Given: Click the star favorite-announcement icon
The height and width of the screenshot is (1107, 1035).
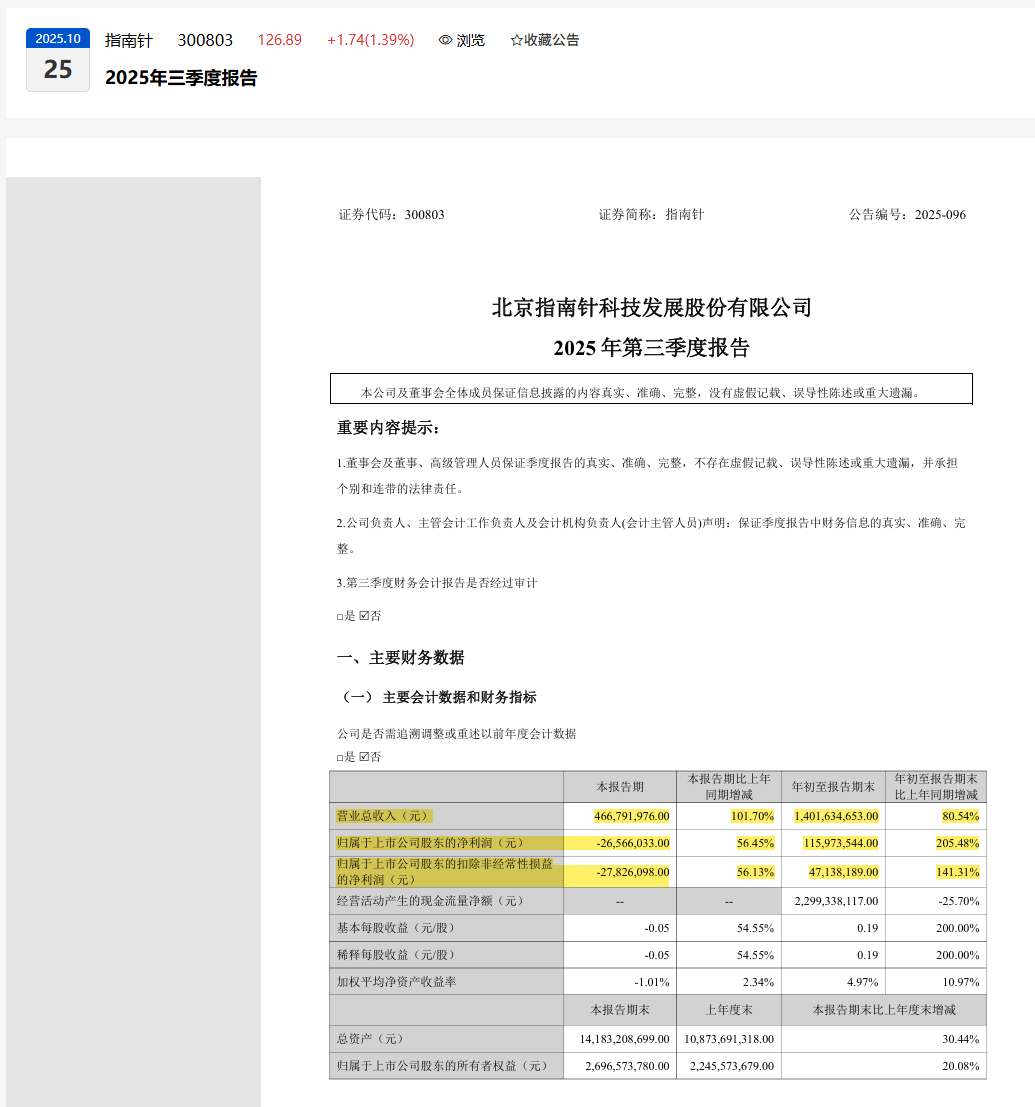Looking at the screenshot, I should [516, 40].
